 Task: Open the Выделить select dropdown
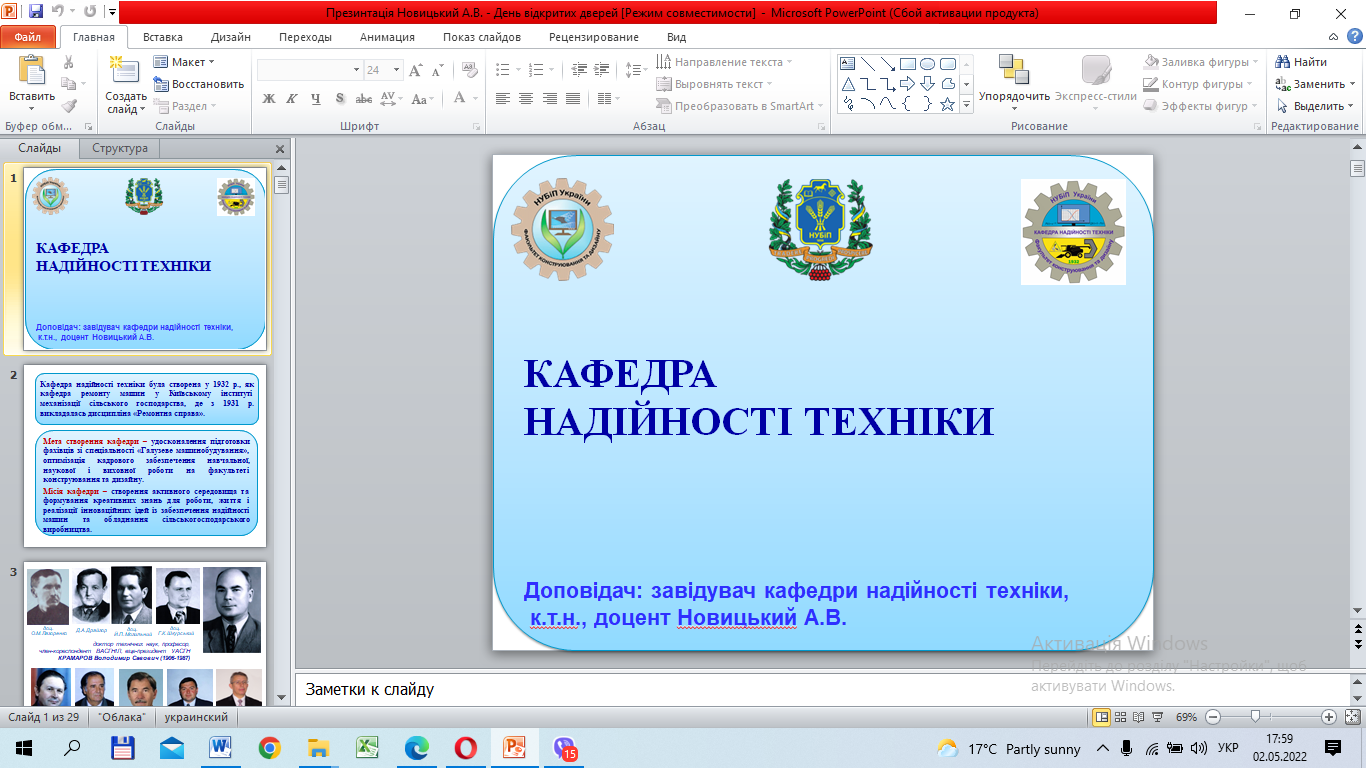click(1315, 106)
